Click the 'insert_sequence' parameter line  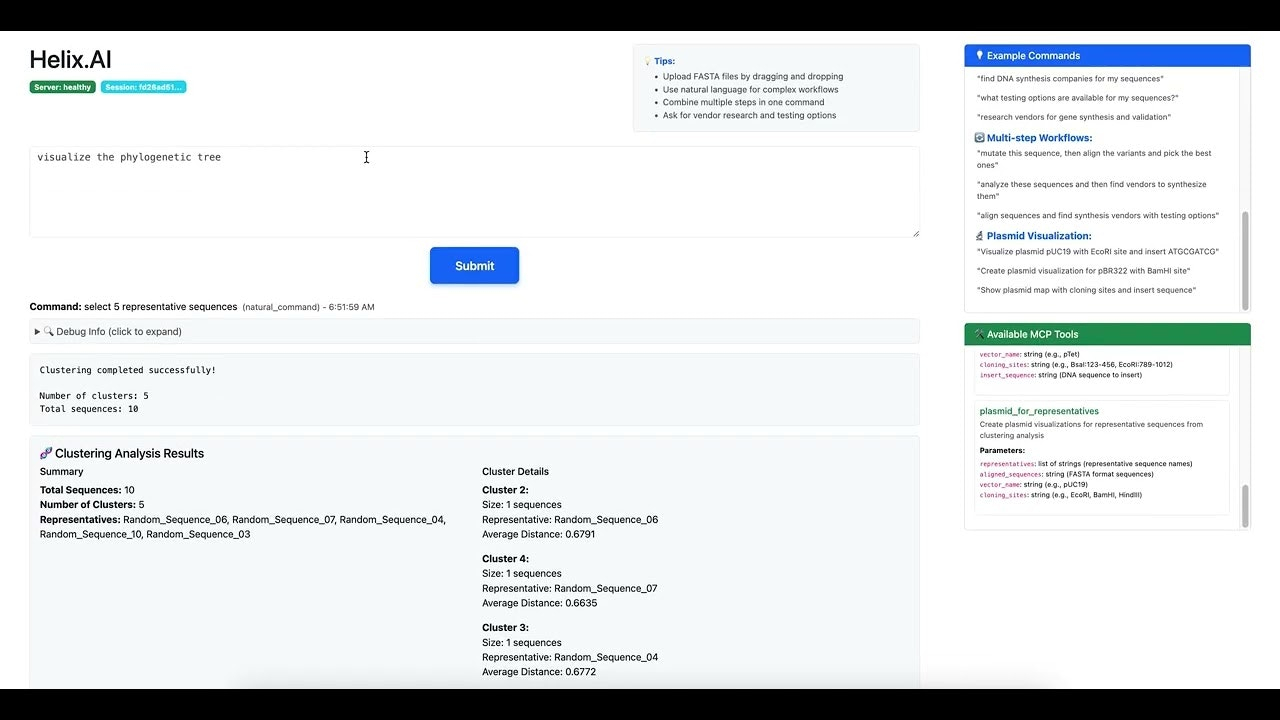tap(1060, 375)
